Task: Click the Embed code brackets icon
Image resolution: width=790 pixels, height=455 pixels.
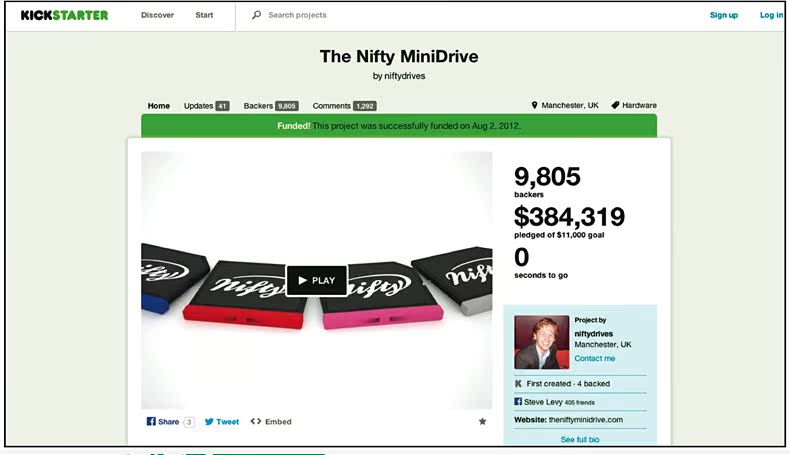Action: pos(256,421)
